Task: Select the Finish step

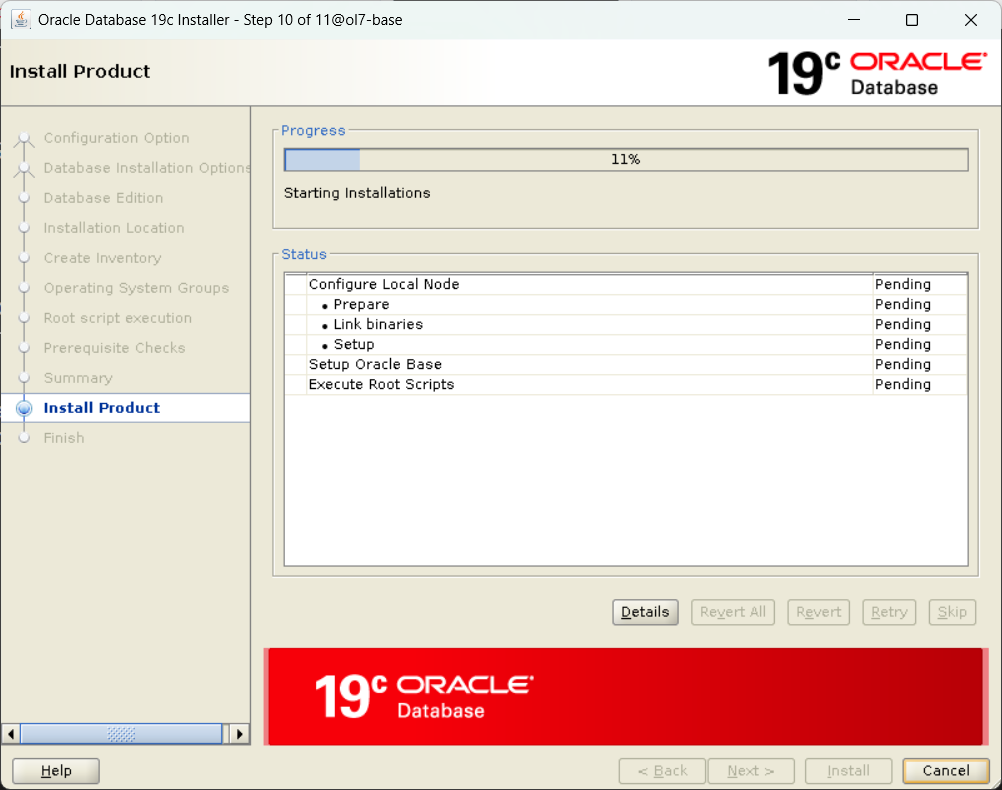Action: [x=64, y=438]
